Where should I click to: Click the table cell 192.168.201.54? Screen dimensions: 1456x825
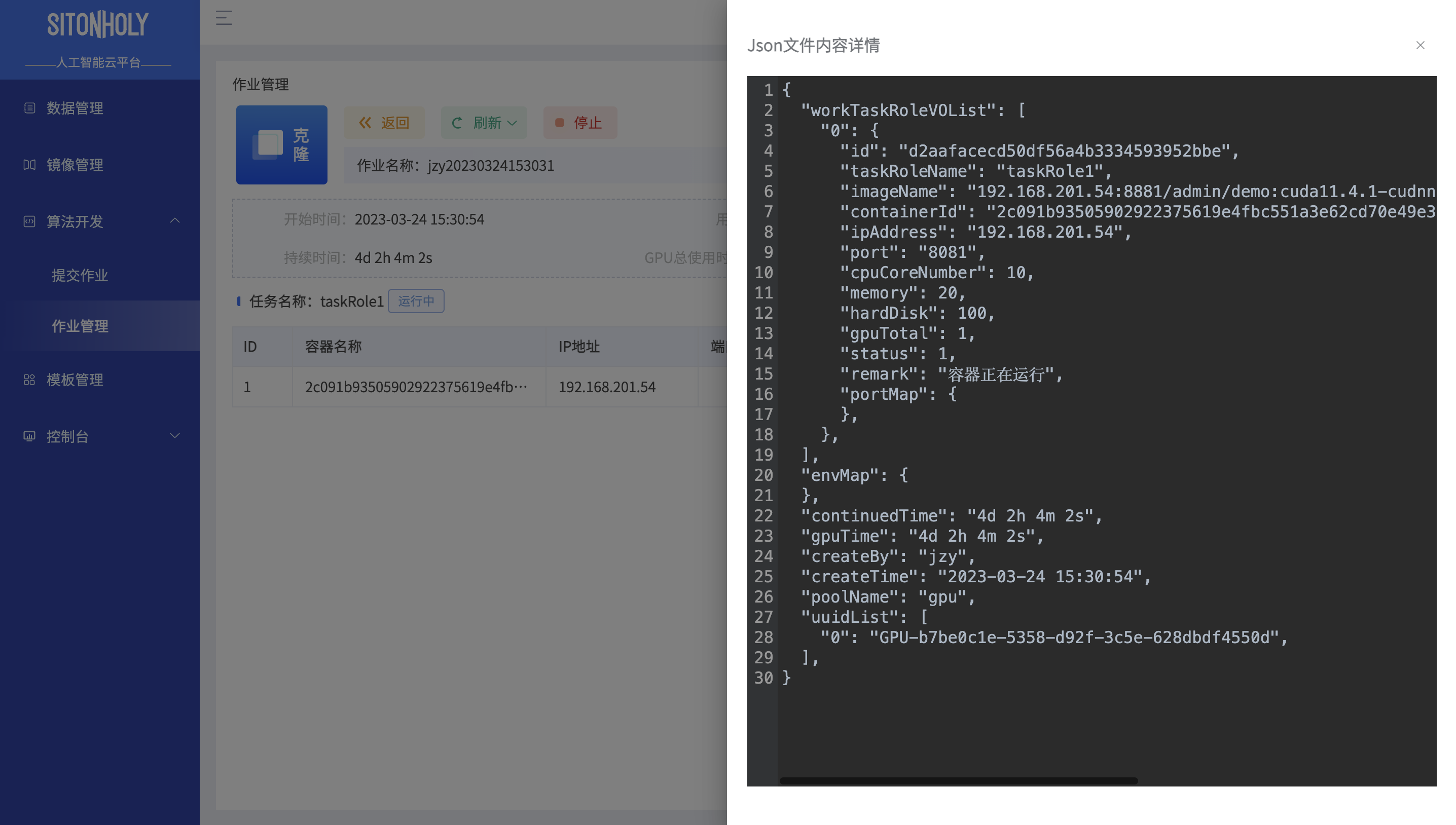(x=607, y=387)
